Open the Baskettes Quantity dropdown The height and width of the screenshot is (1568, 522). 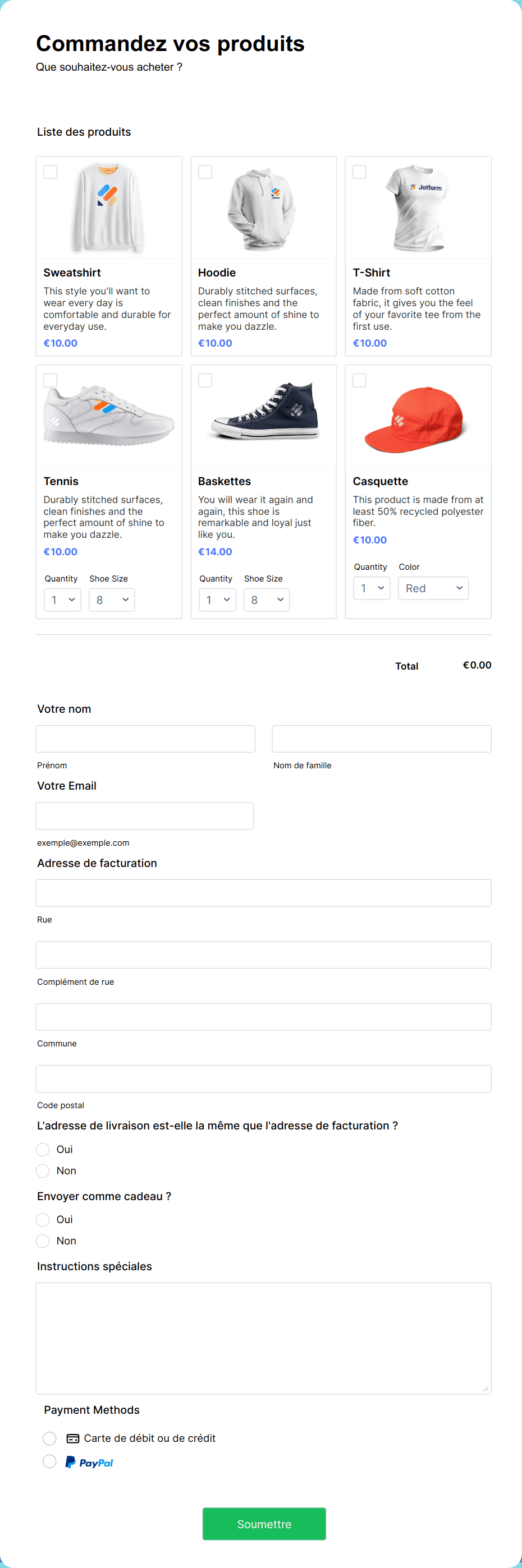point(217,599)
